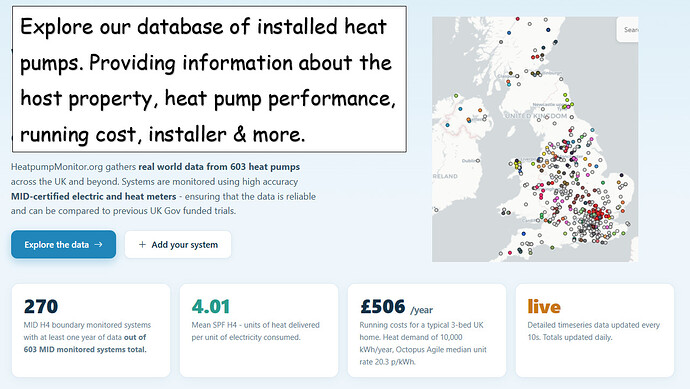Click the arrow icon in Explore the data

99,244
